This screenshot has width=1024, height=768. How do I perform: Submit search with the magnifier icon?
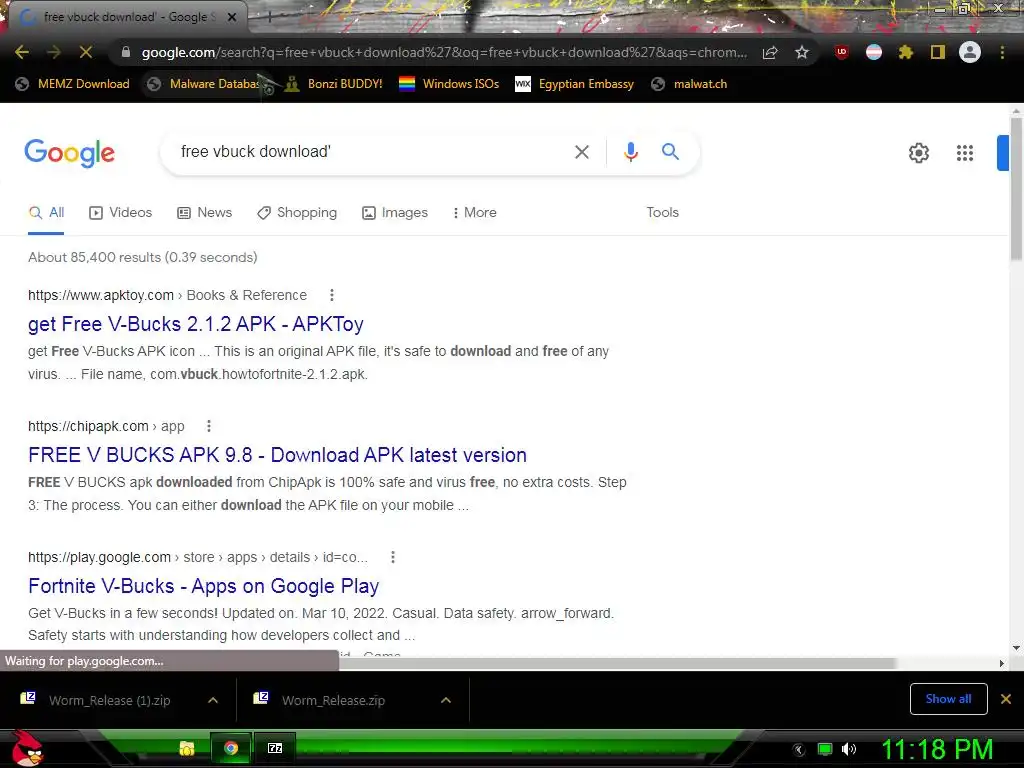[x=670, y=152]
